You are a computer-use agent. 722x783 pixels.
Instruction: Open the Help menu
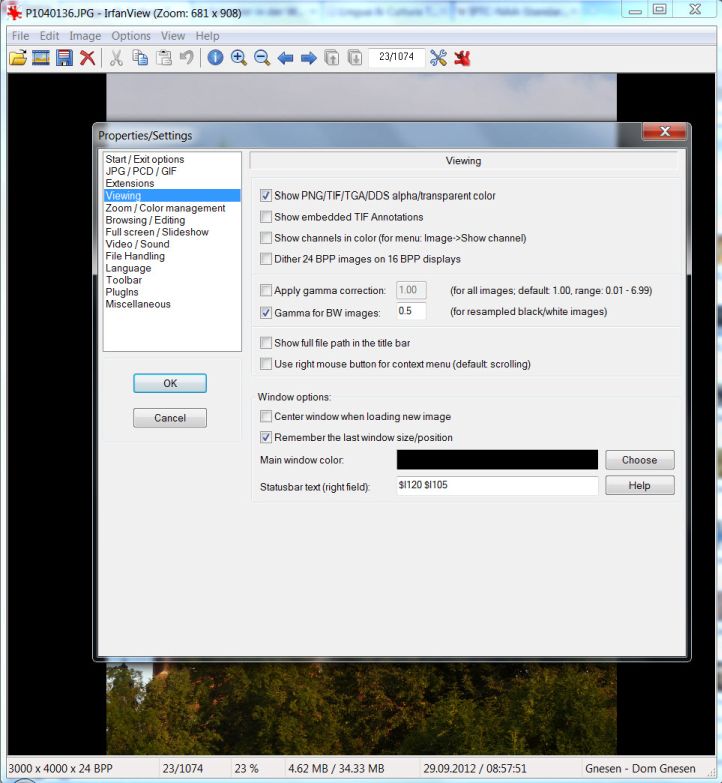click(207, 36)
